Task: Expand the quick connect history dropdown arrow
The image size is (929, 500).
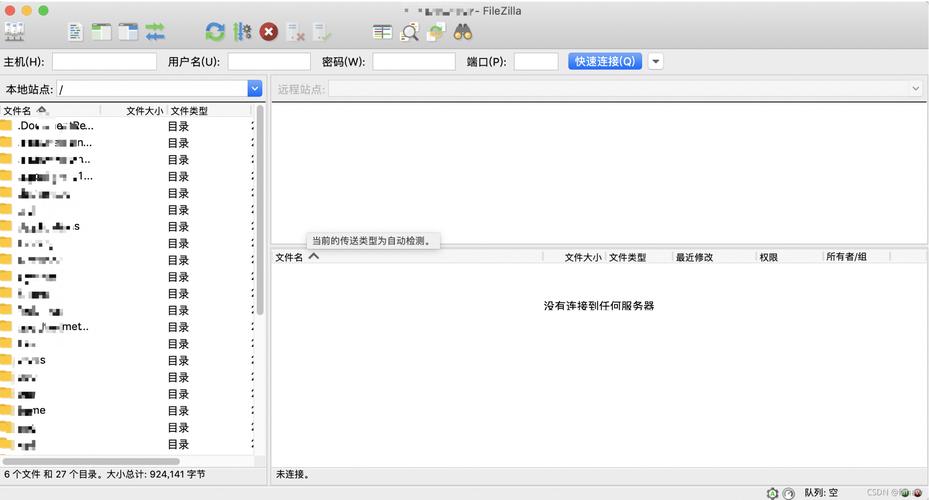Action: pyautogui.click(x=656, y=62)
